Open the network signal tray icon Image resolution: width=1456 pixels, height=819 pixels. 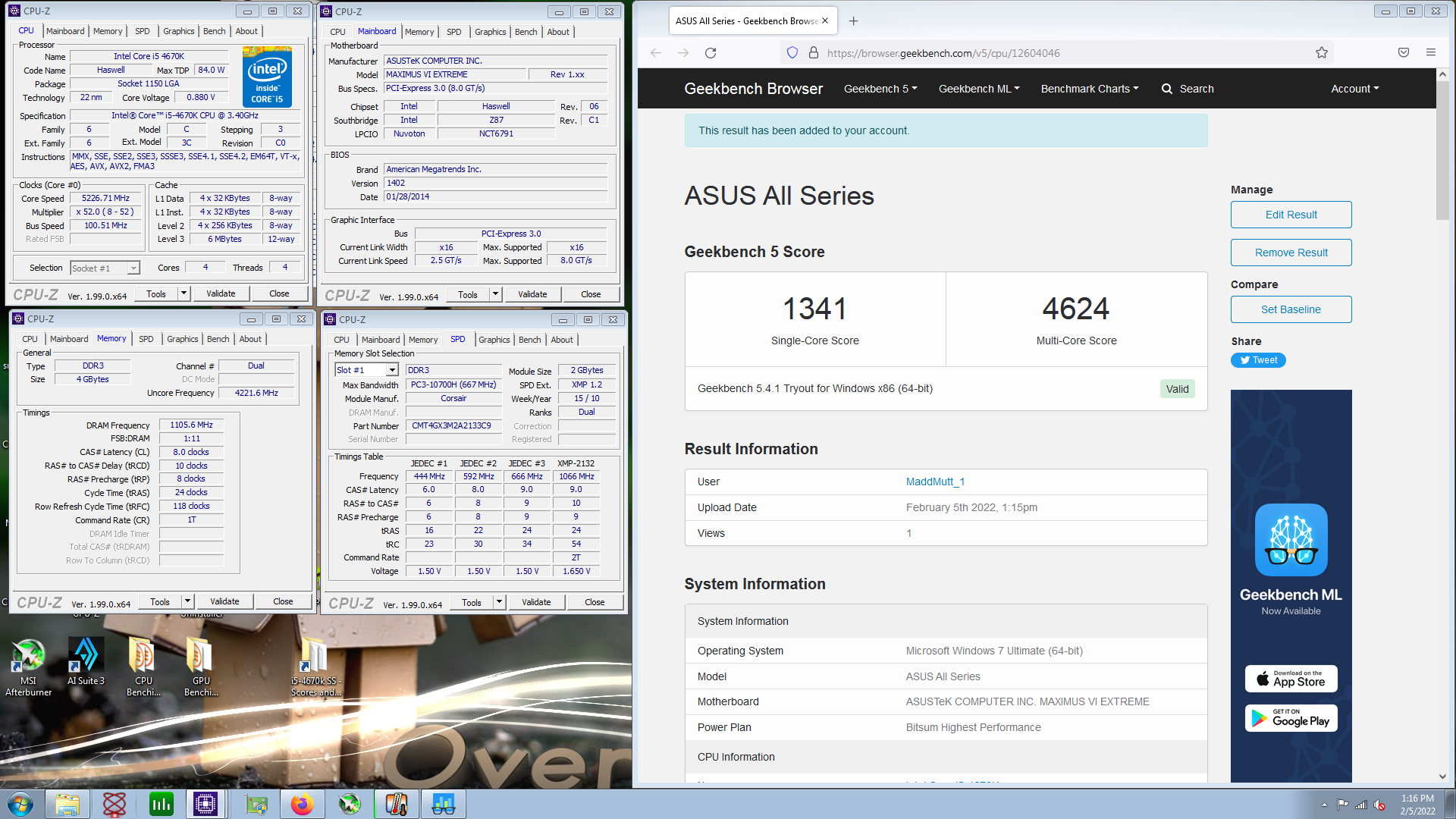click(1361, 805)
